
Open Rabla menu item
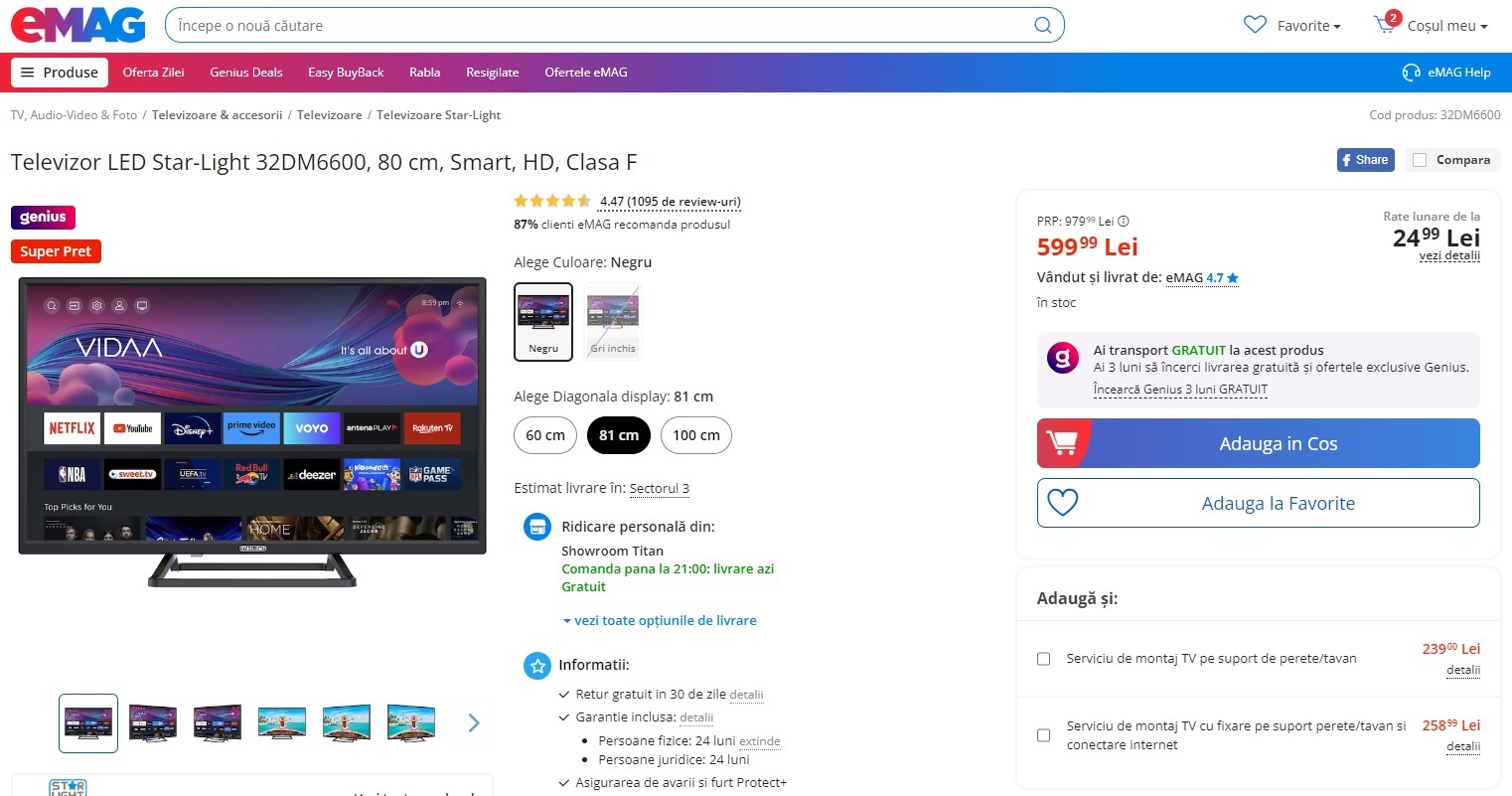tap(424, 73)
